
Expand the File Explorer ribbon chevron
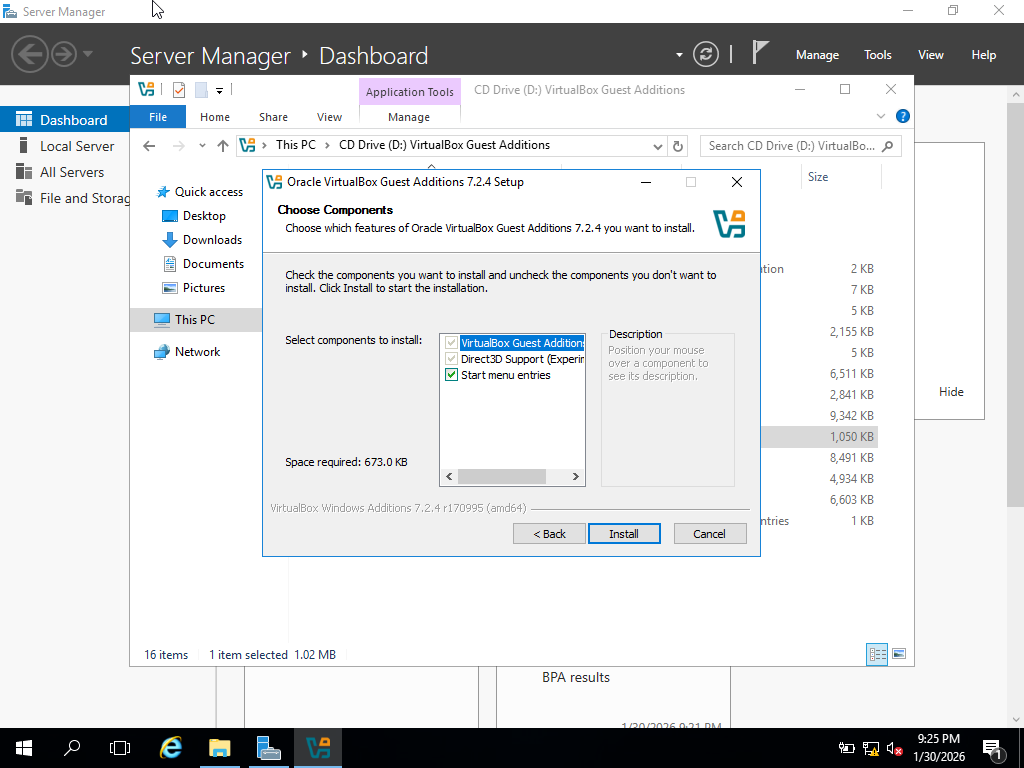[x=881, y=117]
